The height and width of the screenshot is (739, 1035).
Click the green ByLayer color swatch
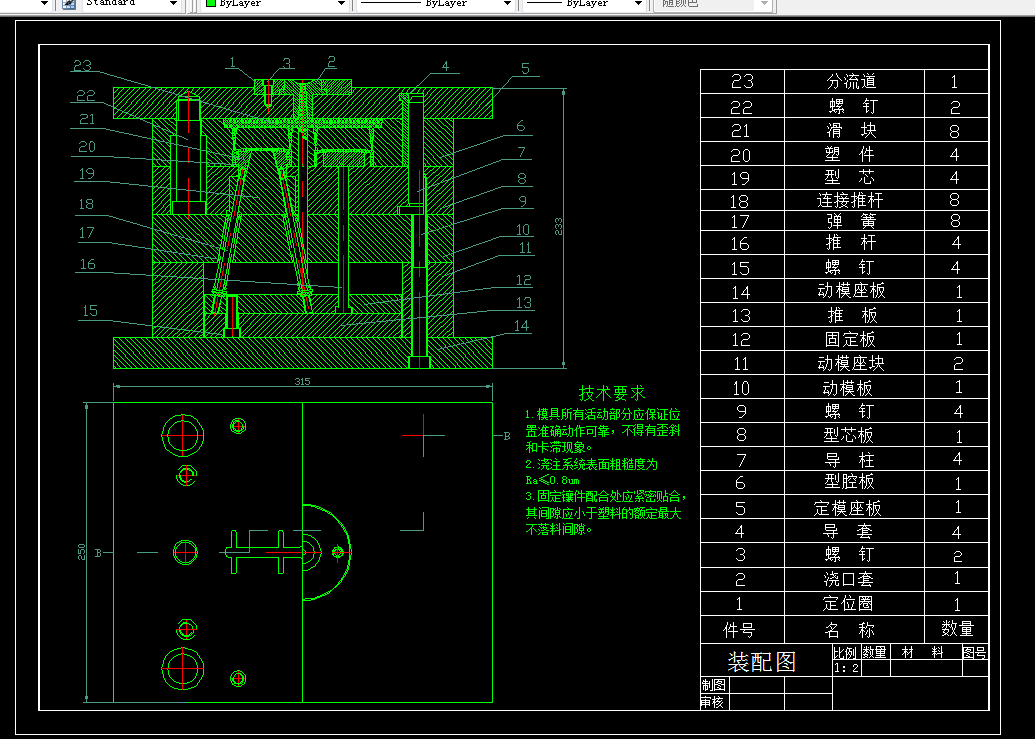[x=211, y=3]
